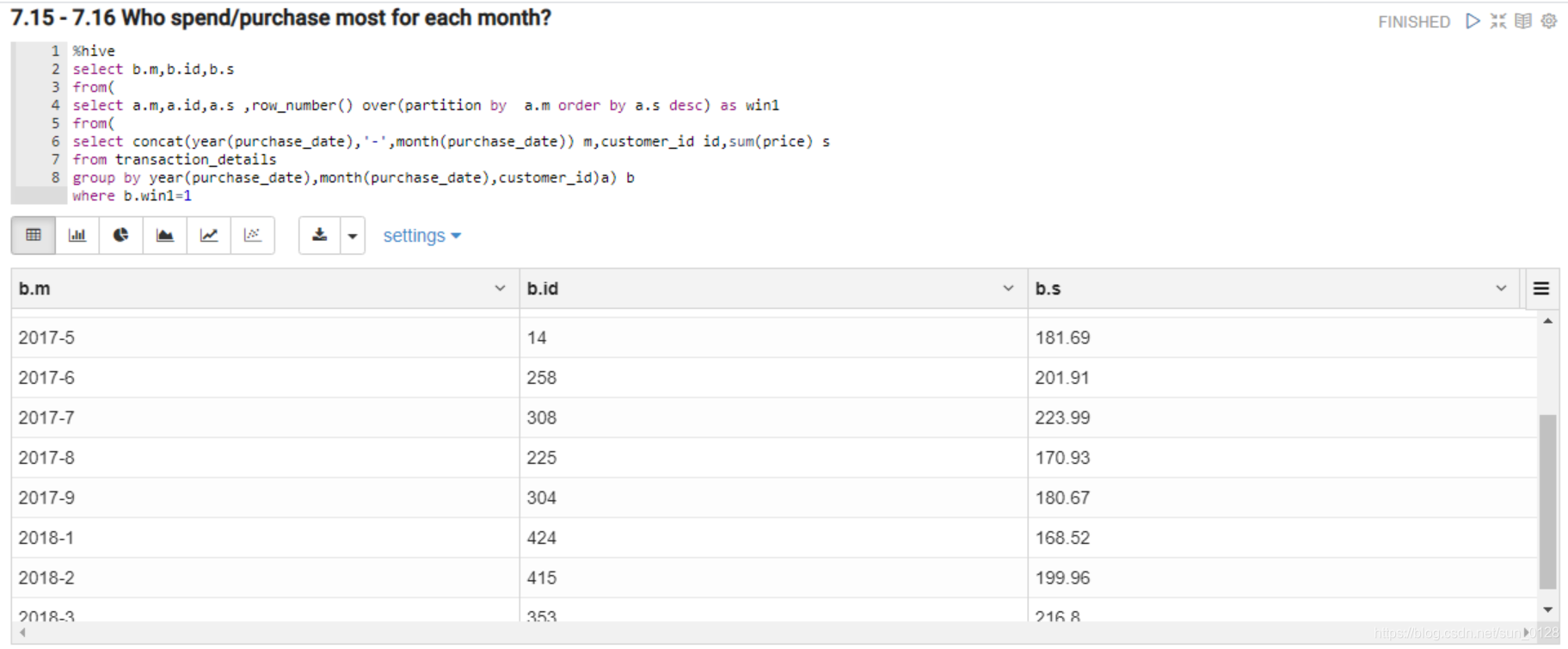
Task: Expand the settings dropdown
Action: [422, 236]
